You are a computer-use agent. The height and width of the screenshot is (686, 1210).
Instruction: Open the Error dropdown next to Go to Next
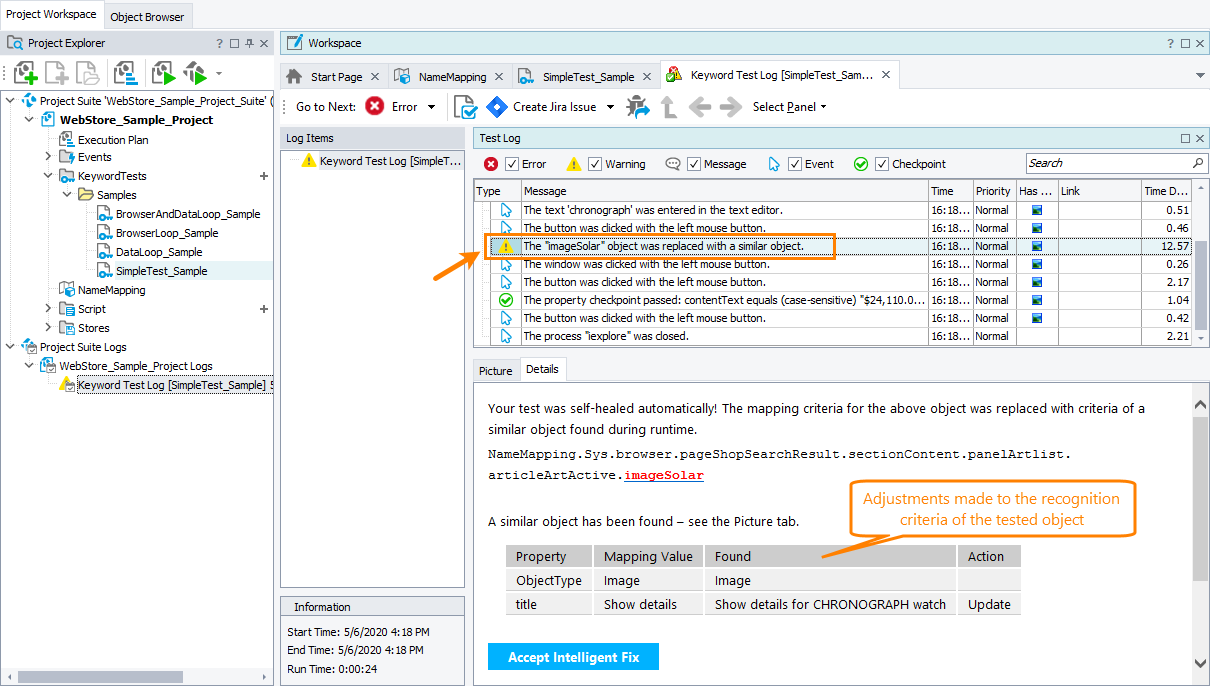pos(431,107)
